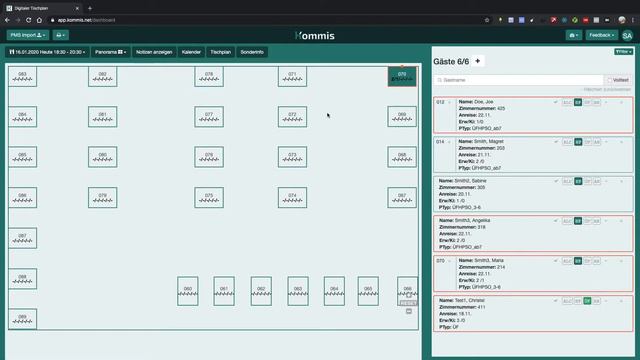Toggle highlighted green meal badge for Smith3, Maria
This screenshot has width=640, height=360.
[578, 261]
